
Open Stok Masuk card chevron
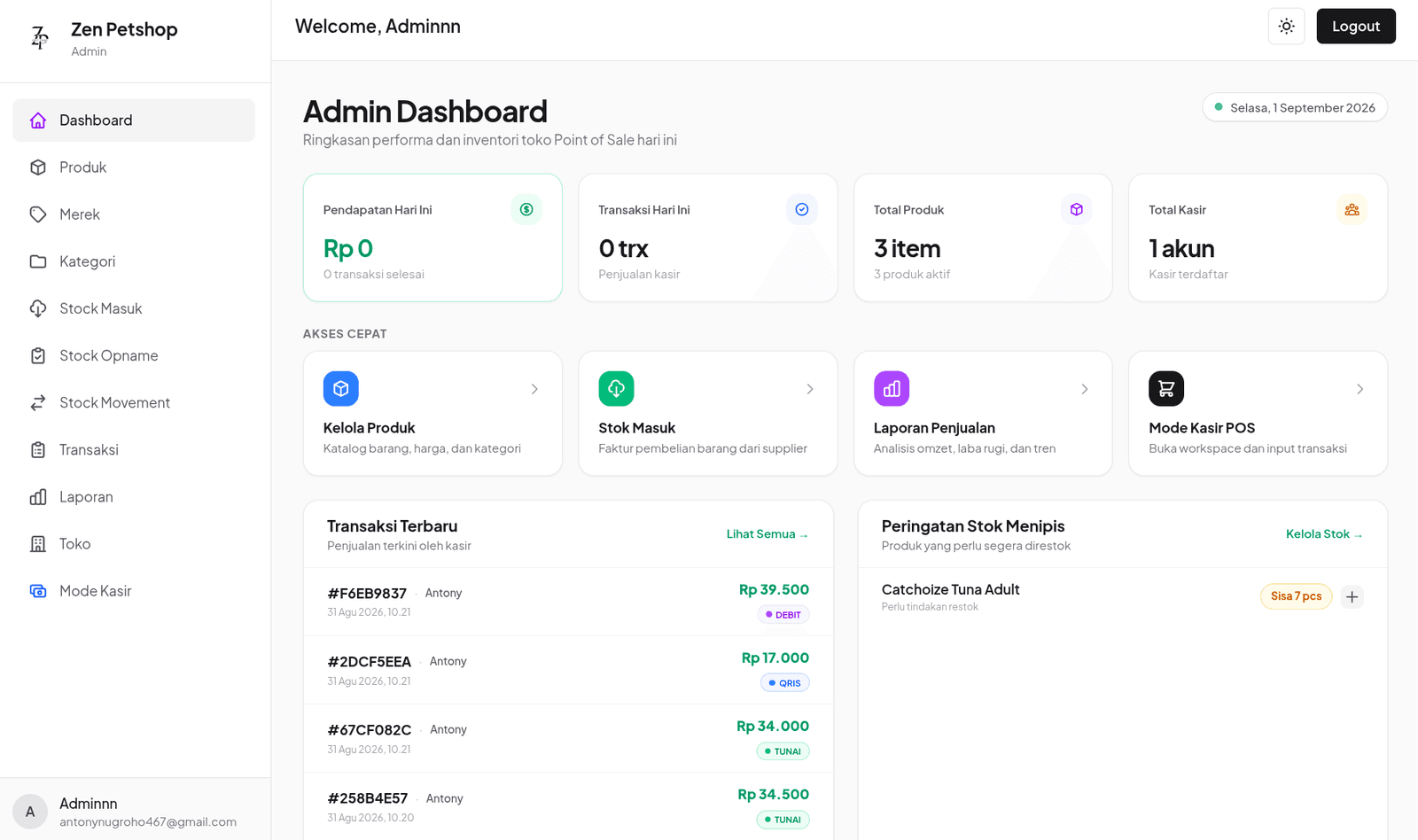pos(810,389)
